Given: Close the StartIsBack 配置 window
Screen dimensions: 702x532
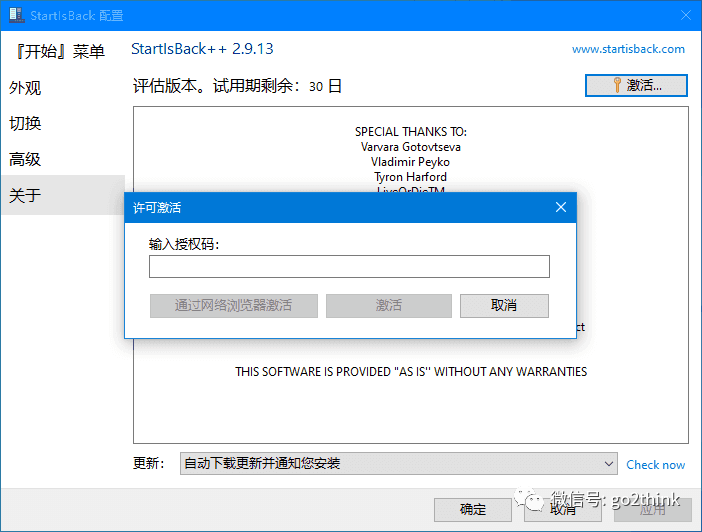Looking at the screenshot, I should coord(685,15).
